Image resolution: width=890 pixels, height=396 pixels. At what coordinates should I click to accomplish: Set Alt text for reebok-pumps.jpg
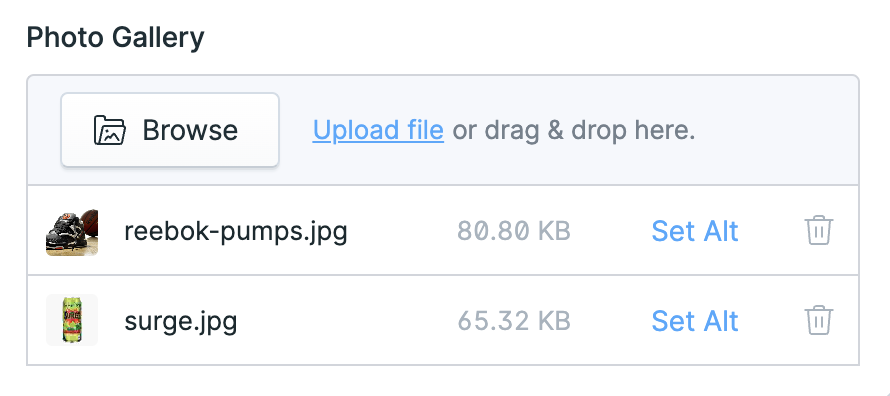(x=695, y=230)
